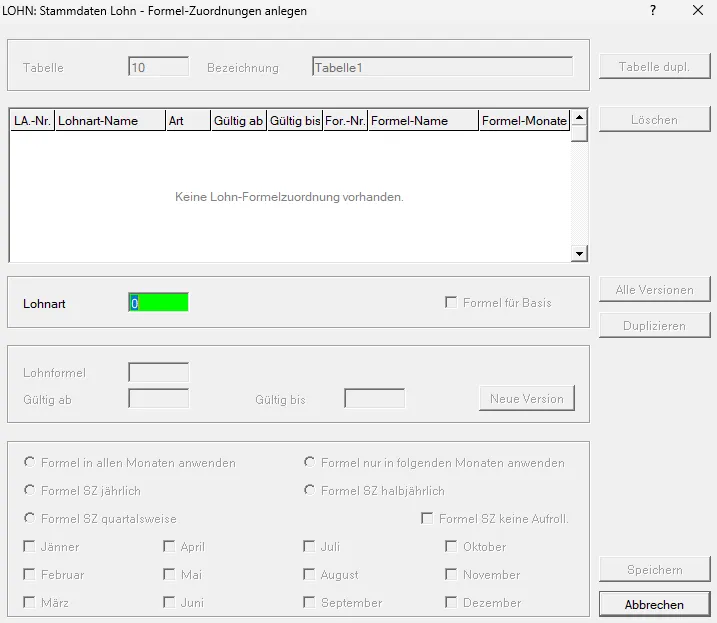Click scroll up arrow in table list
The width and height of the screenshot is (717, 623).
[x=579, y=118]
